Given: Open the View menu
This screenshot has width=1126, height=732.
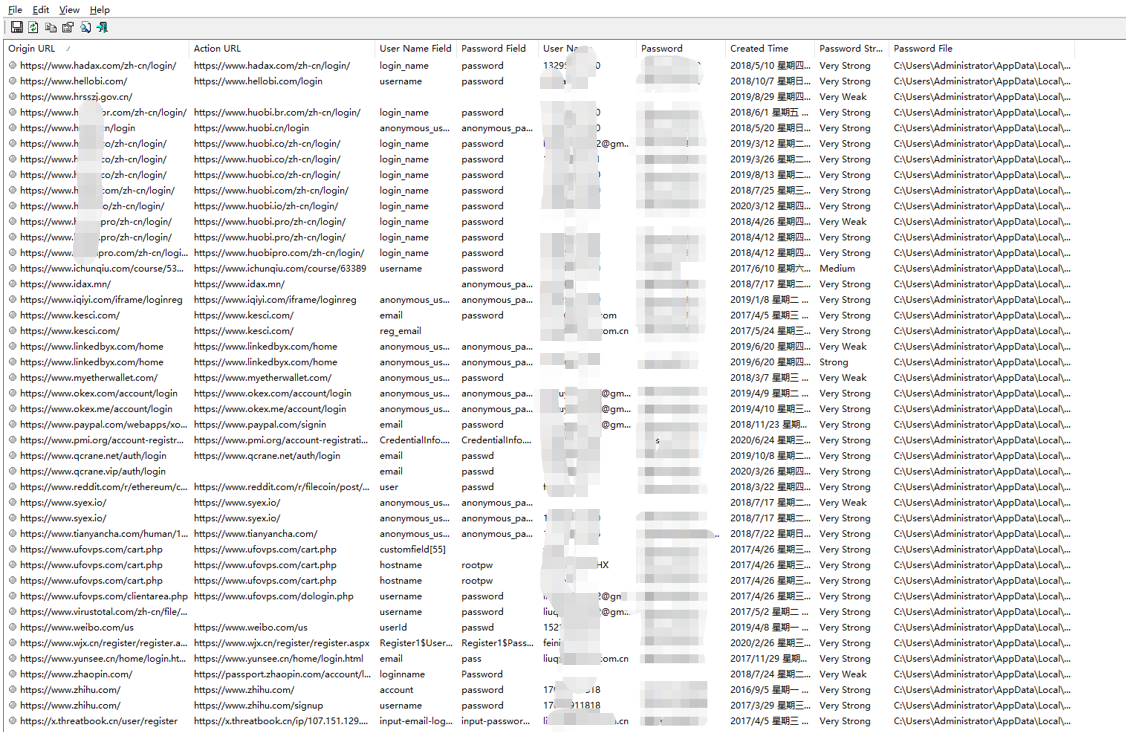Looking at the screenshot, I should click(x=69, y=9).
